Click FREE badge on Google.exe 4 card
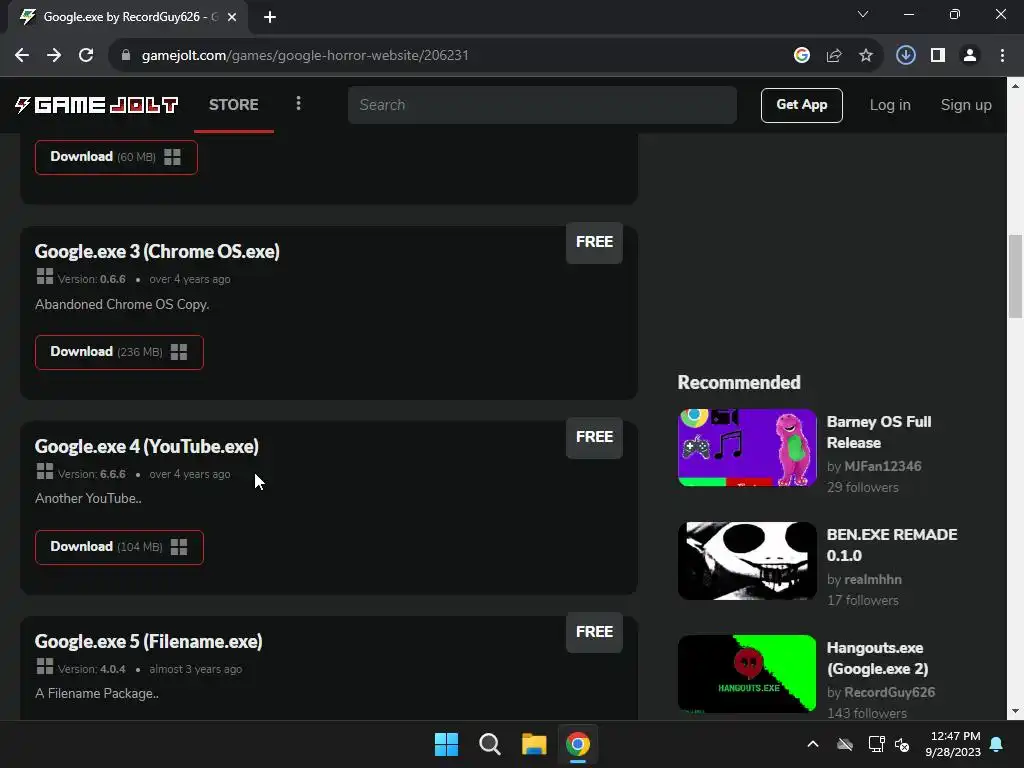1024x768 pixels. (594, 437)
